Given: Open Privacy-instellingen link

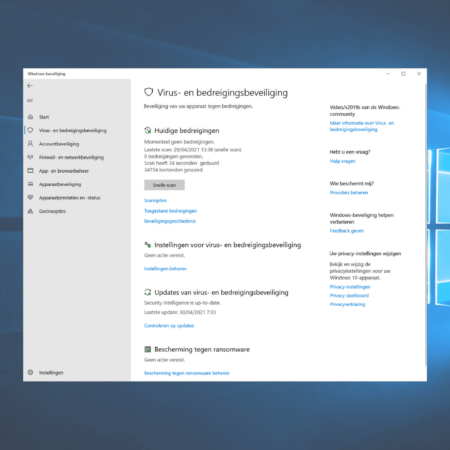Looking at the screenshot, I should click(x=350, y=287).
